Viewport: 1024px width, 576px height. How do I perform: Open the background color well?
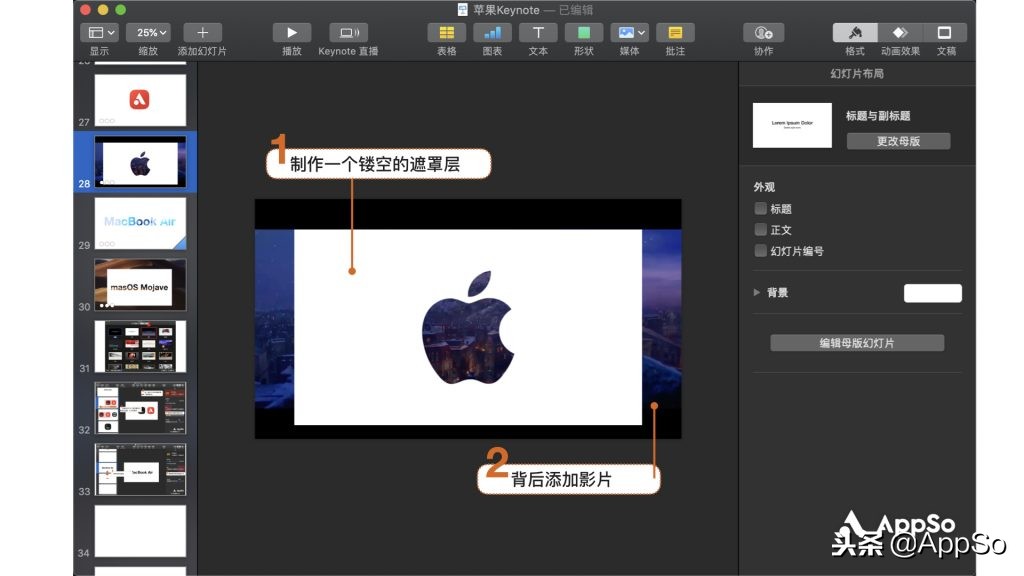(932, 292)
